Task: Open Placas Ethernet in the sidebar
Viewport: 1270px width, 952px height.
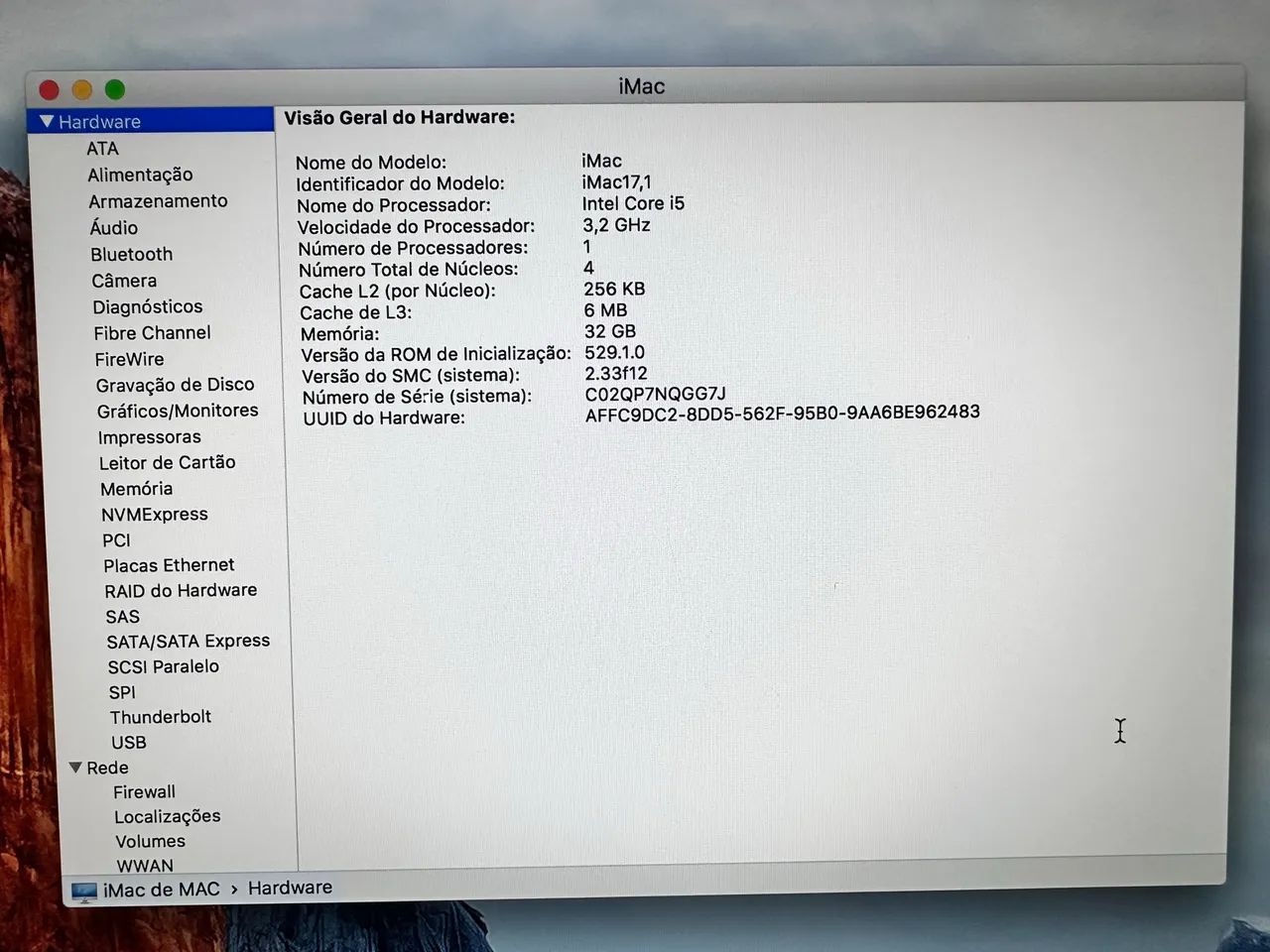Action: coord(169,565)
